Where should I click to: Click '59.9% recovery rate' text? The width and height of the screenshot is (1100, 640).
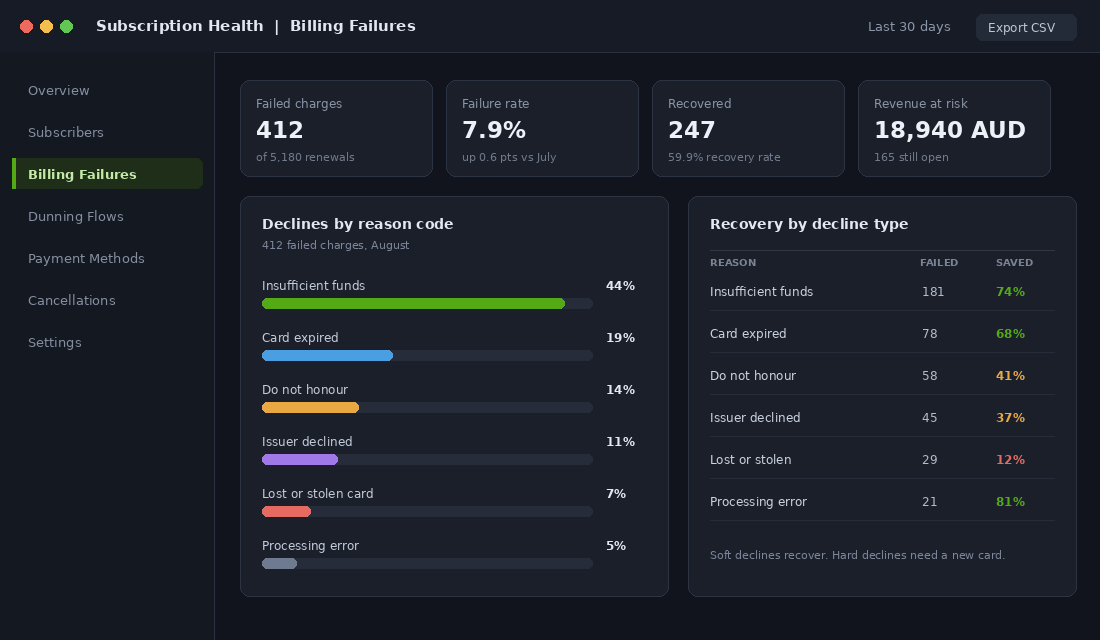[724, 157]
